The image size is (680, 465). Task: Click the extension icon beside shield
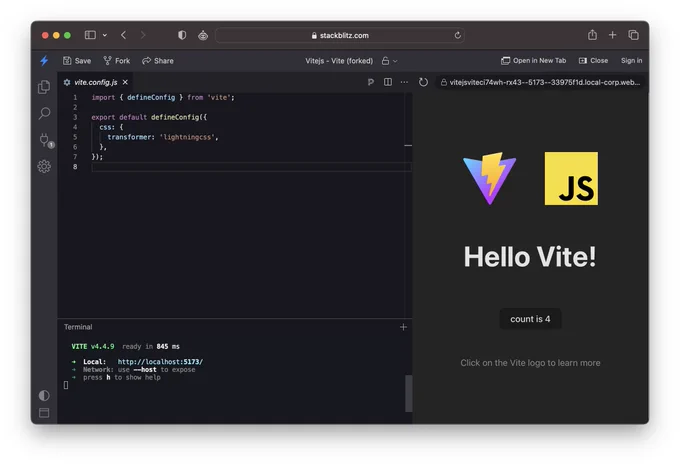coord(203,35)
